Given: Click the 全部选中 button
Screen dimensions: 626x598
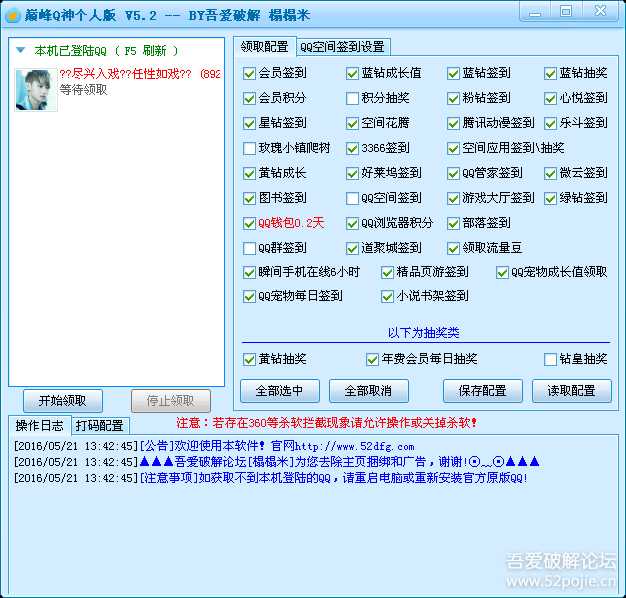Looking at the screenshot, I should pos(279,391).
